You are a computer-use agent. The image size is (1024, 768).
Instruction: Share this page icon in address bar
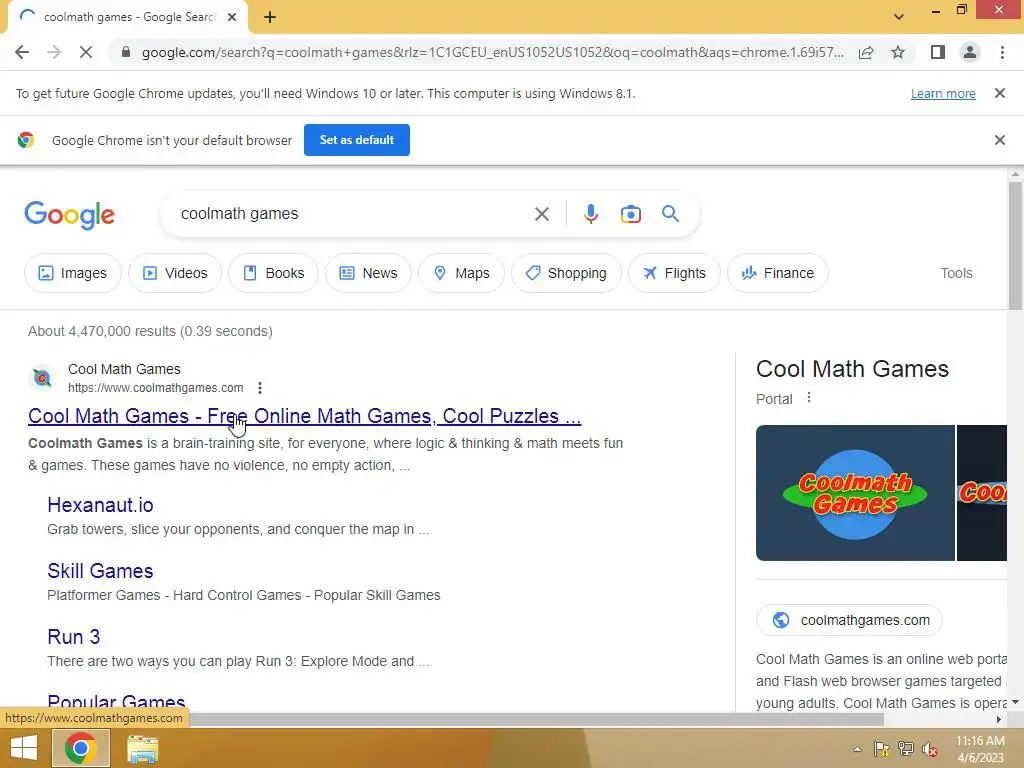tap(866, 52)
